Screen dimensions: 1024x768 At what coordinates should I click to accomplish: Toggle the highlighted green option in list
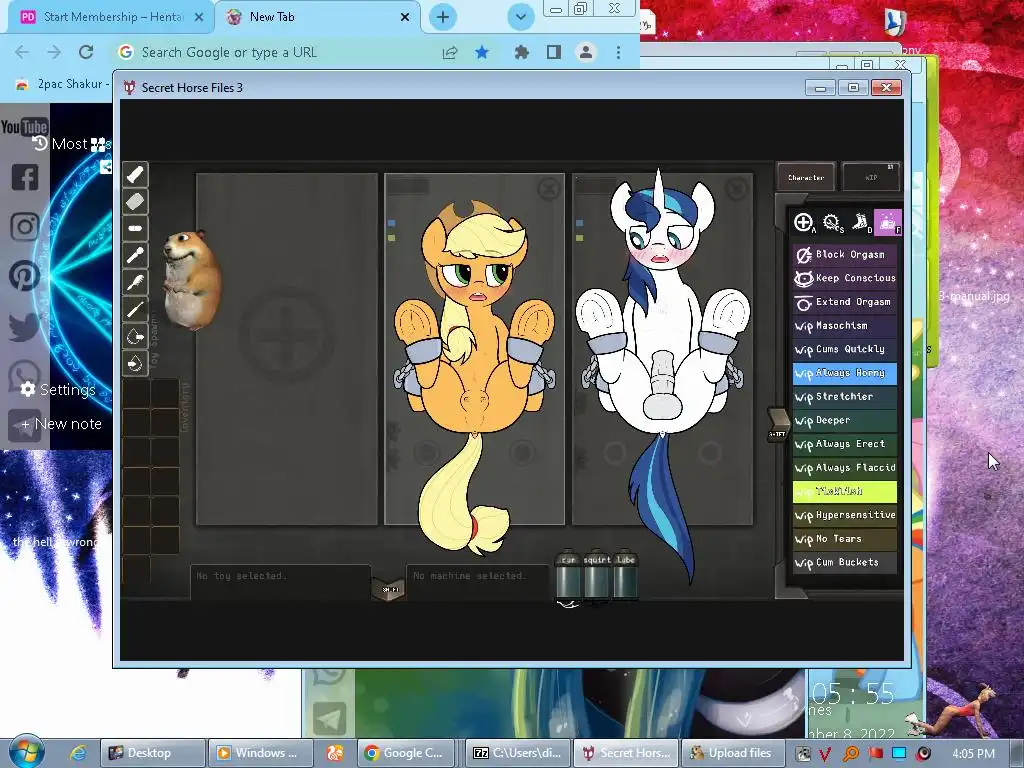(844, 491)
